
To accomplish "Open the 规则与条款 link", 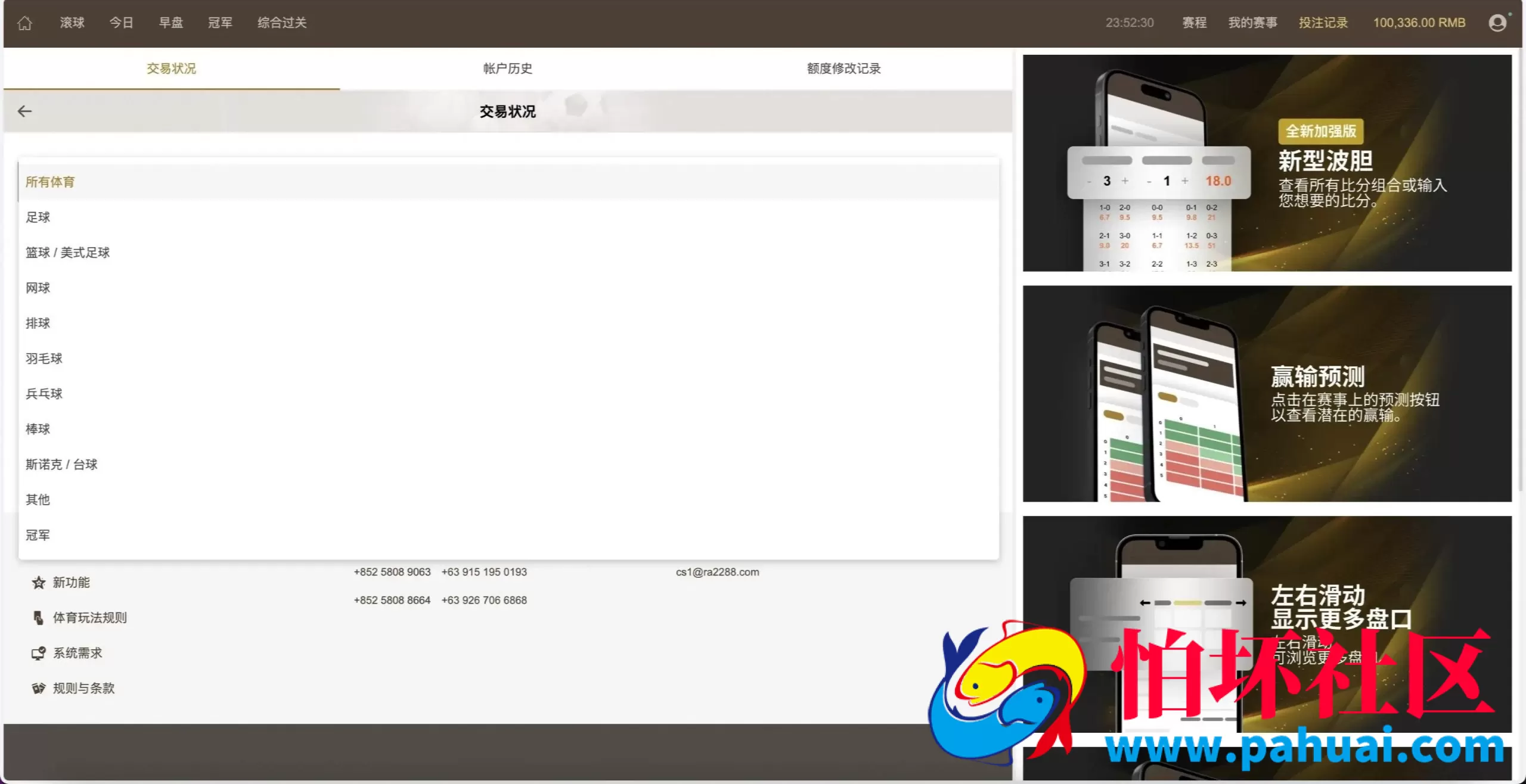I will click(x=83, y=688).
